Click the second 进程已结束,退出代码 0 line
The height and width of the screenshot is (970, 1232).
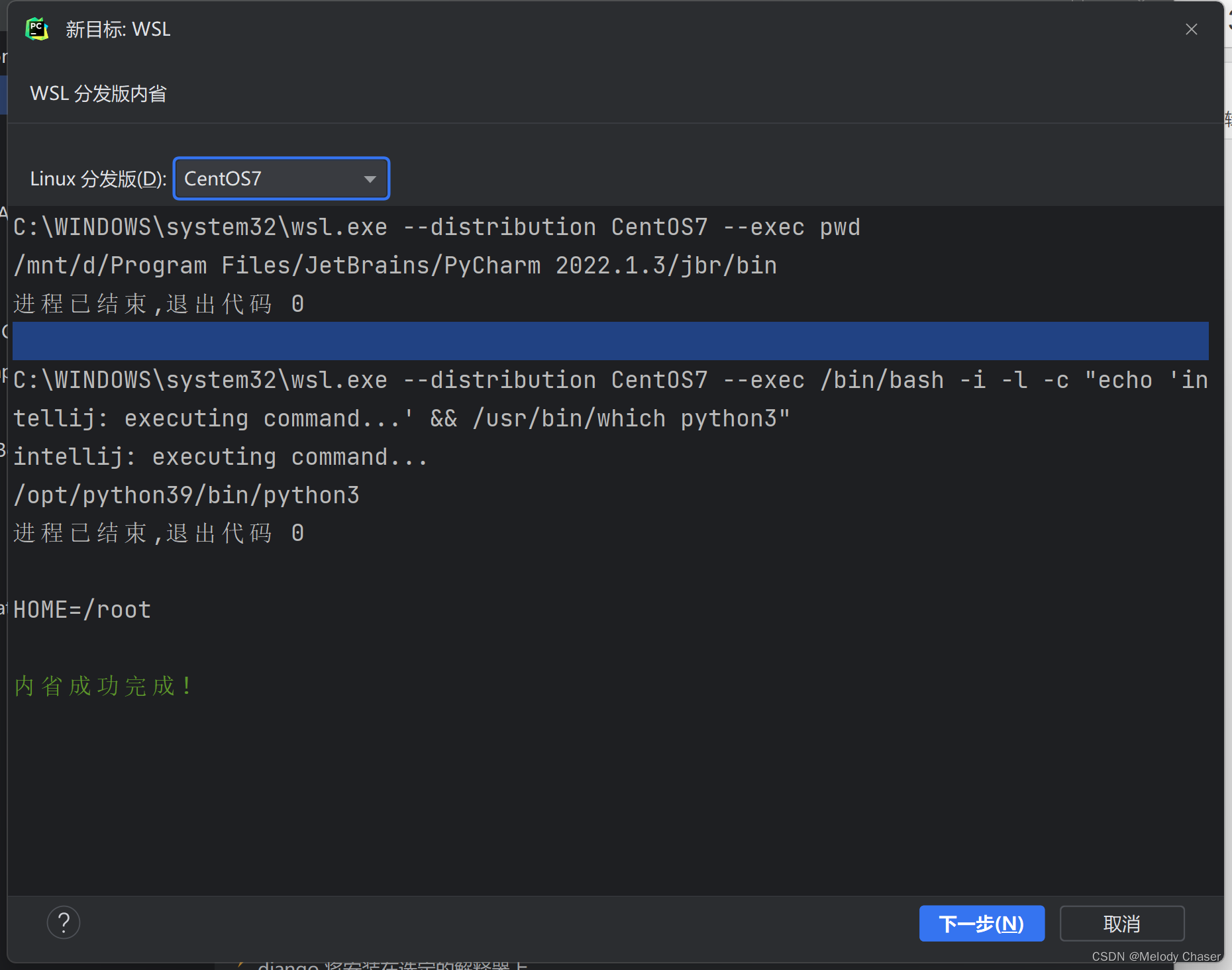[159, 533]
